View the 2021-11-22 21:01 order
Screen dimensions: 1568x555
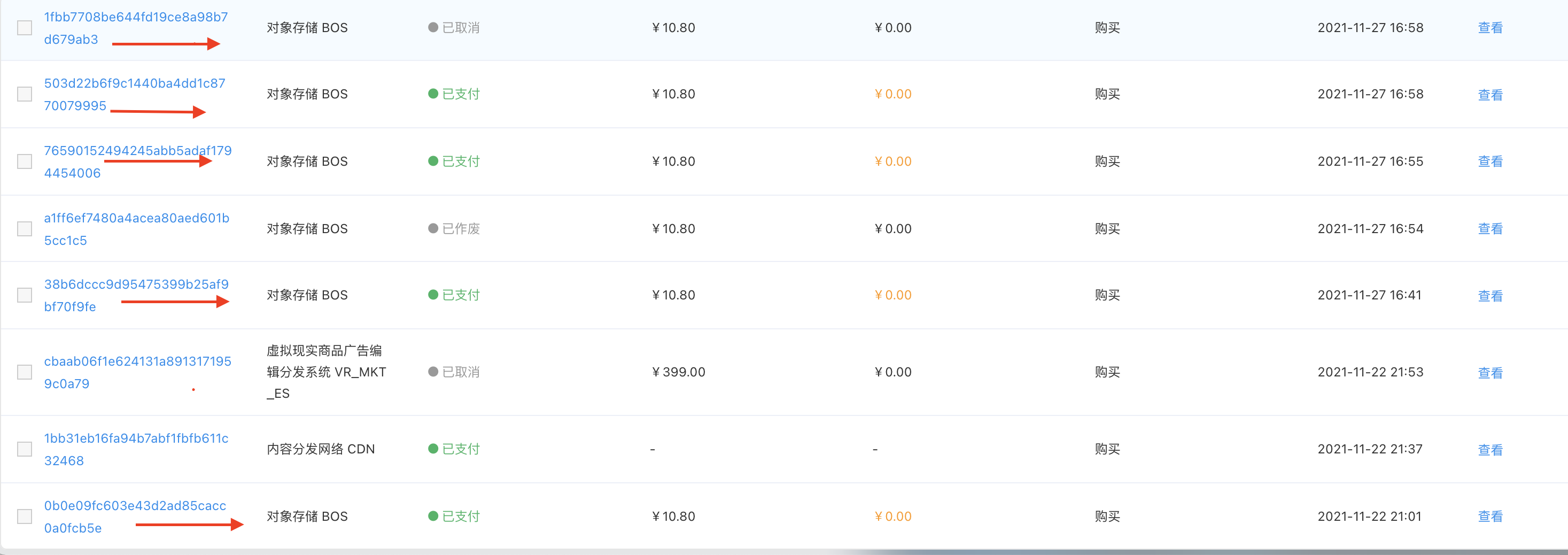click(1489, 517)
